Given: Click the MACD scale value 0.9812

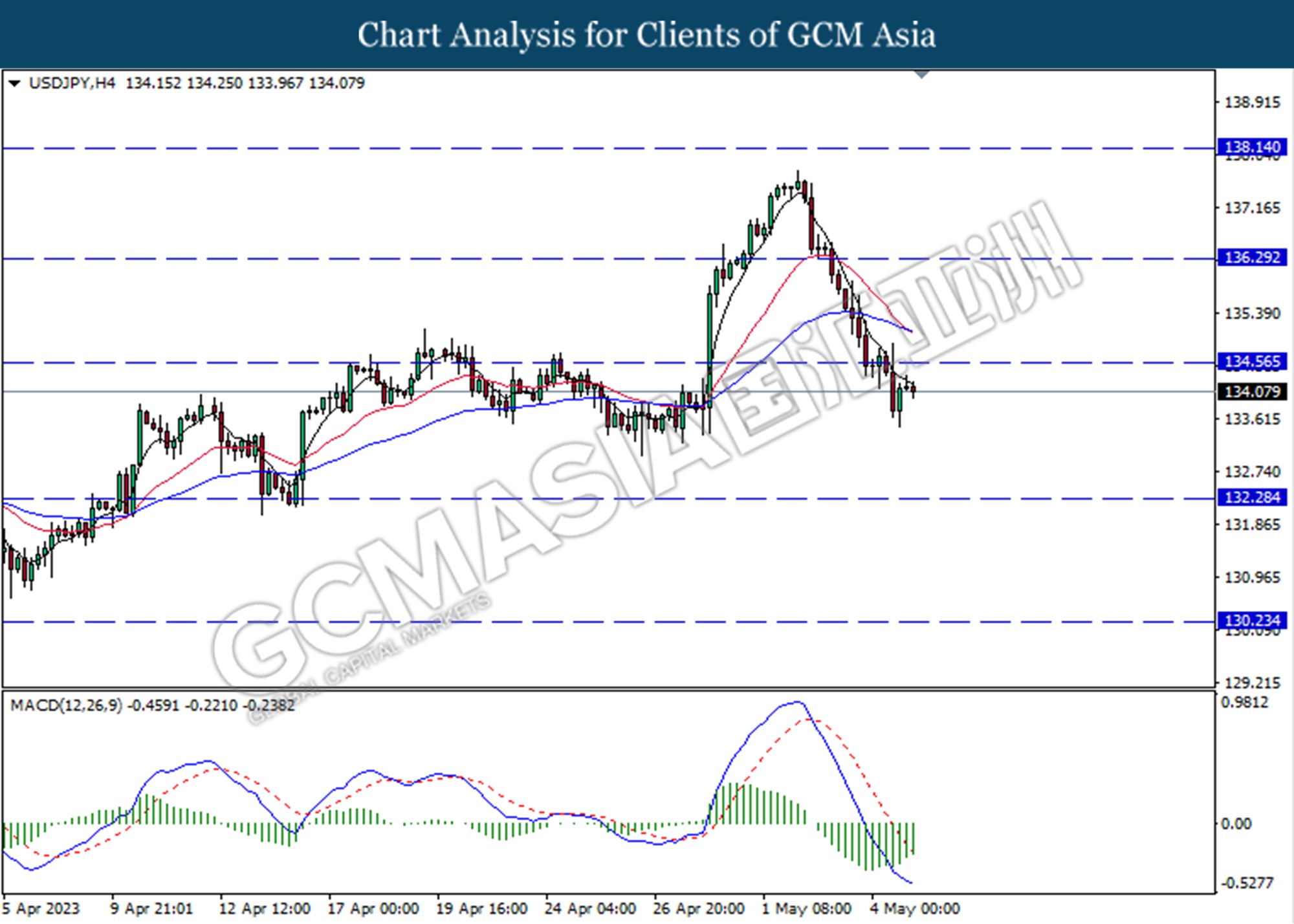Looking at the screenshot, I should [x=1244, y=702].
